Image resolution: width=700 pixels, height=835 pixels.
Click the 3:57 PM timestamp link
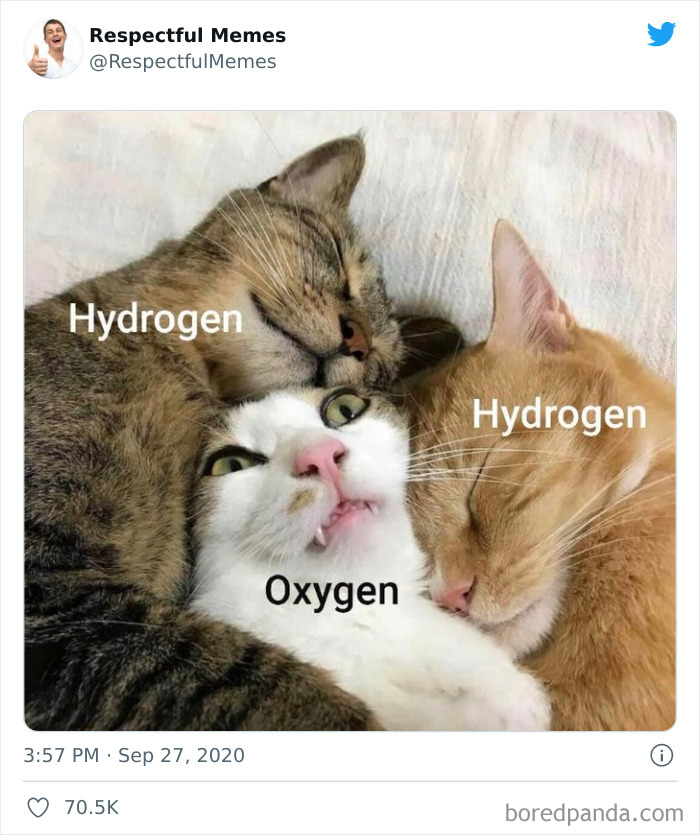(61, 755)
